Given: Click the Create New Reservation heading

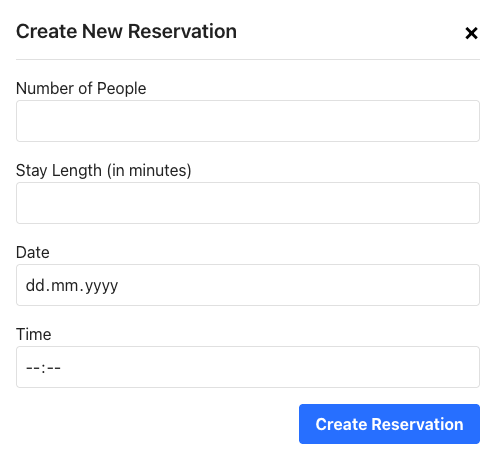Looking at the screenshot, I should 126,32.
